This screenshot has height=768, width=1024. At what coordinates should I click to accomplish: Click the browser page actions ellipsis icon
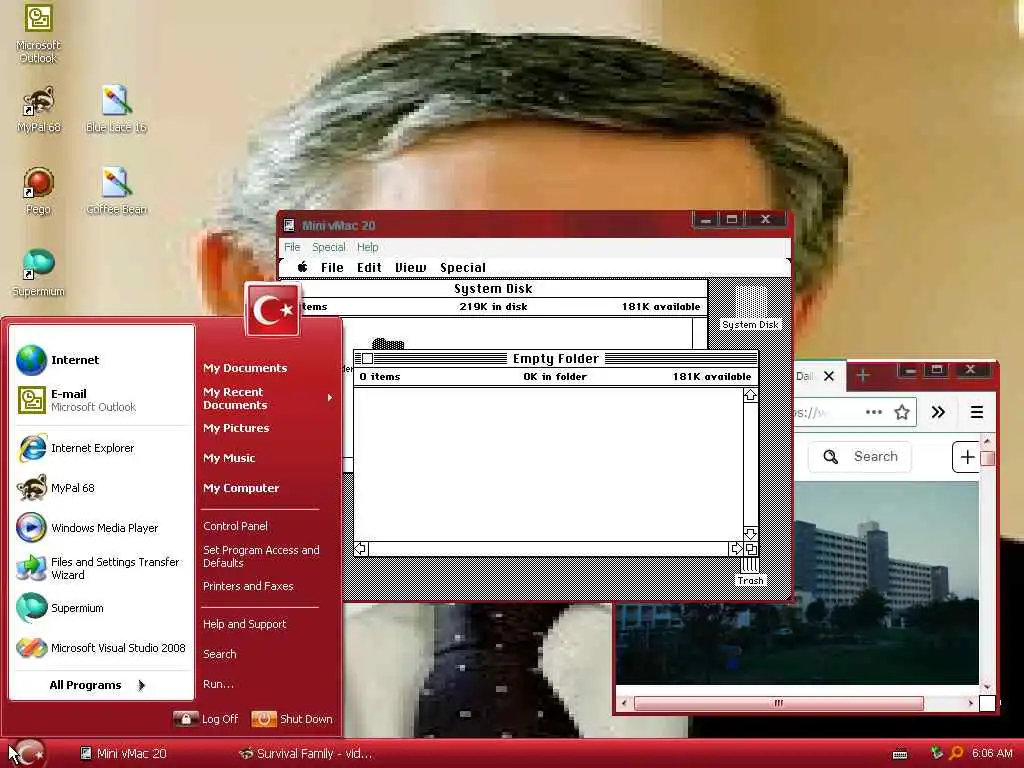pos(874,412)
